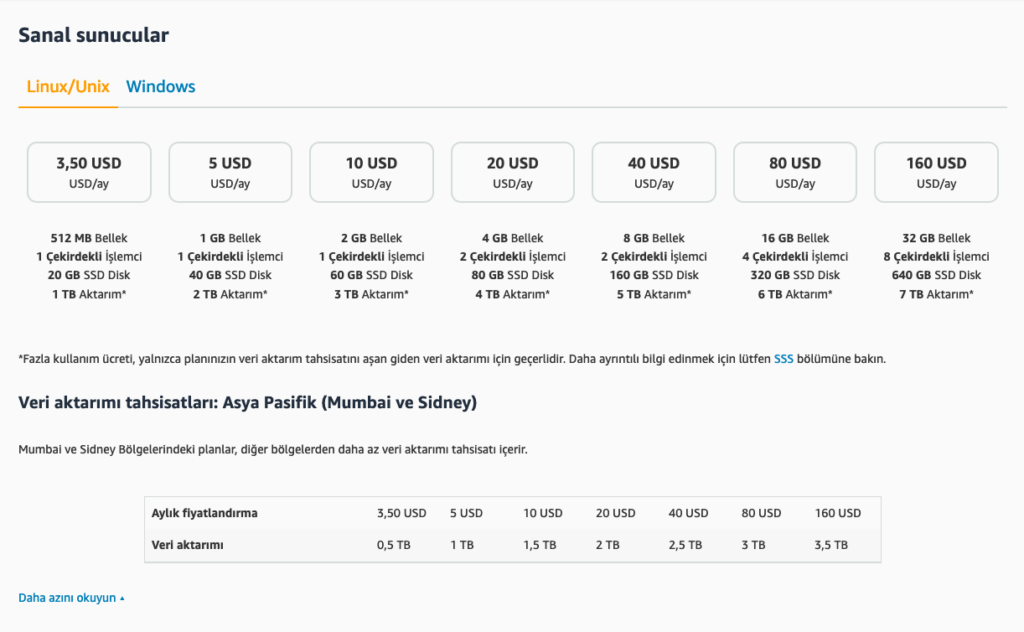Click the Veri aktarımı row header
The width and height of the screenshot is (1024, 632).
pyautogui.click(x=187, y=545)
